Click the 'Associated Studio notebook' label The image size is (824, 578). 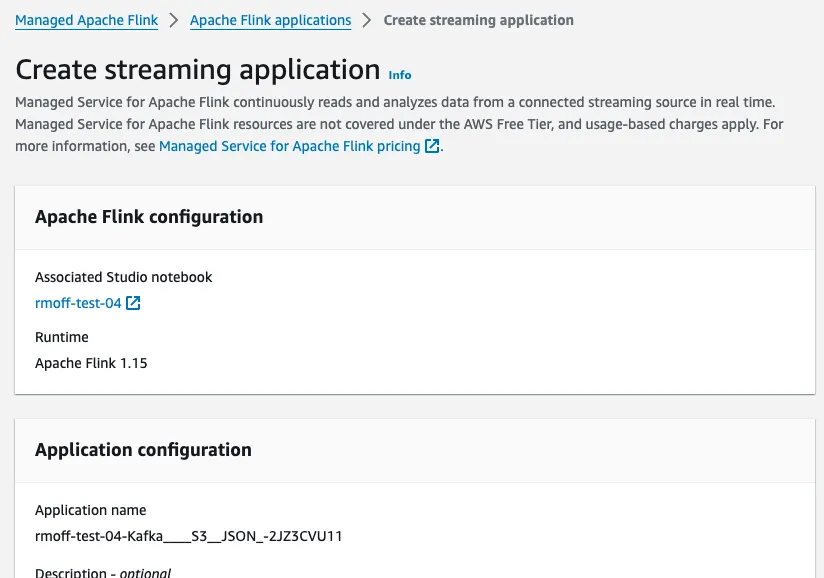click(123, 277)
